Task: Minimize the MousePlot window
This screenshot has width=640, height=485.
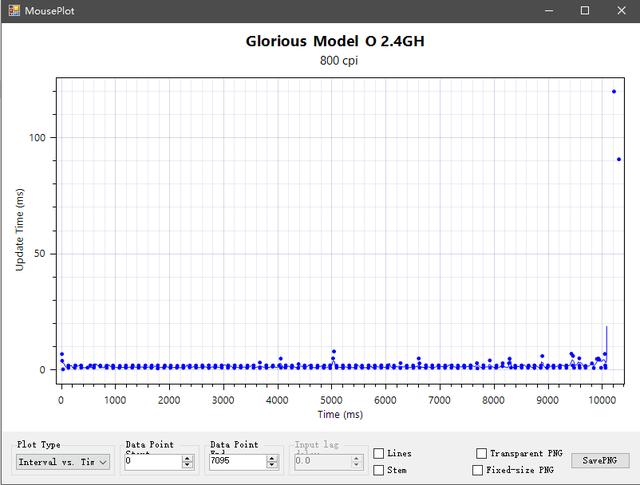Action: pyautogui.click(x=549, y=11)
